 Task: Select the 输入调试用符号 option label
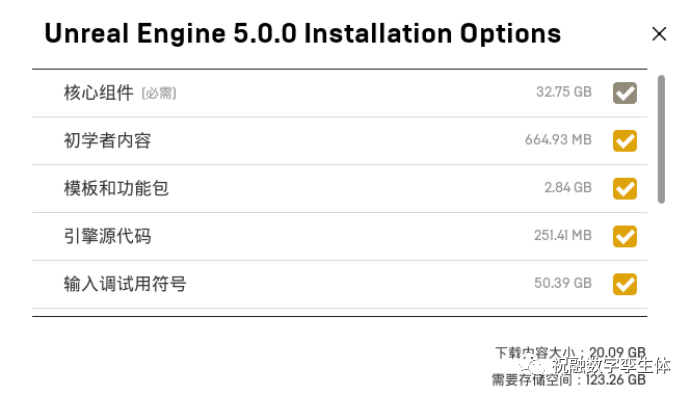(x=125, y=284)
